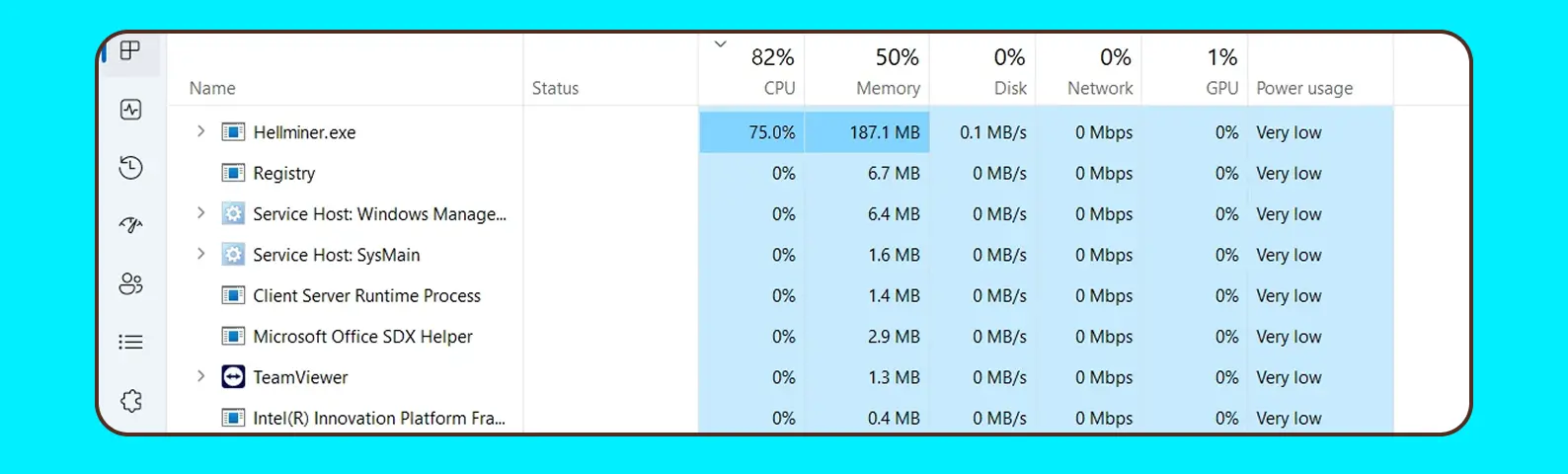
Task: Expand Service Host: Windows Management row
Action: point(200,213)
